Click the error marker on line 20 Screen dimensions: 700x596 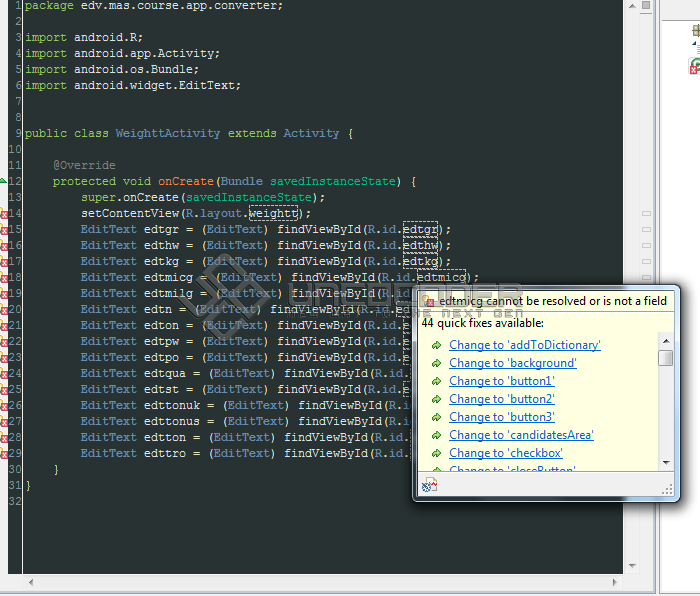click(x=4, y=310)
